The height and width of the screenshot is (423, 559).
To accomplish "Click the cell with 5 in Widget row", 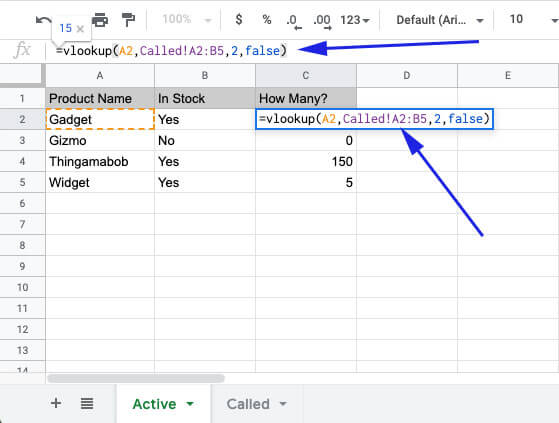I will 306,182.
